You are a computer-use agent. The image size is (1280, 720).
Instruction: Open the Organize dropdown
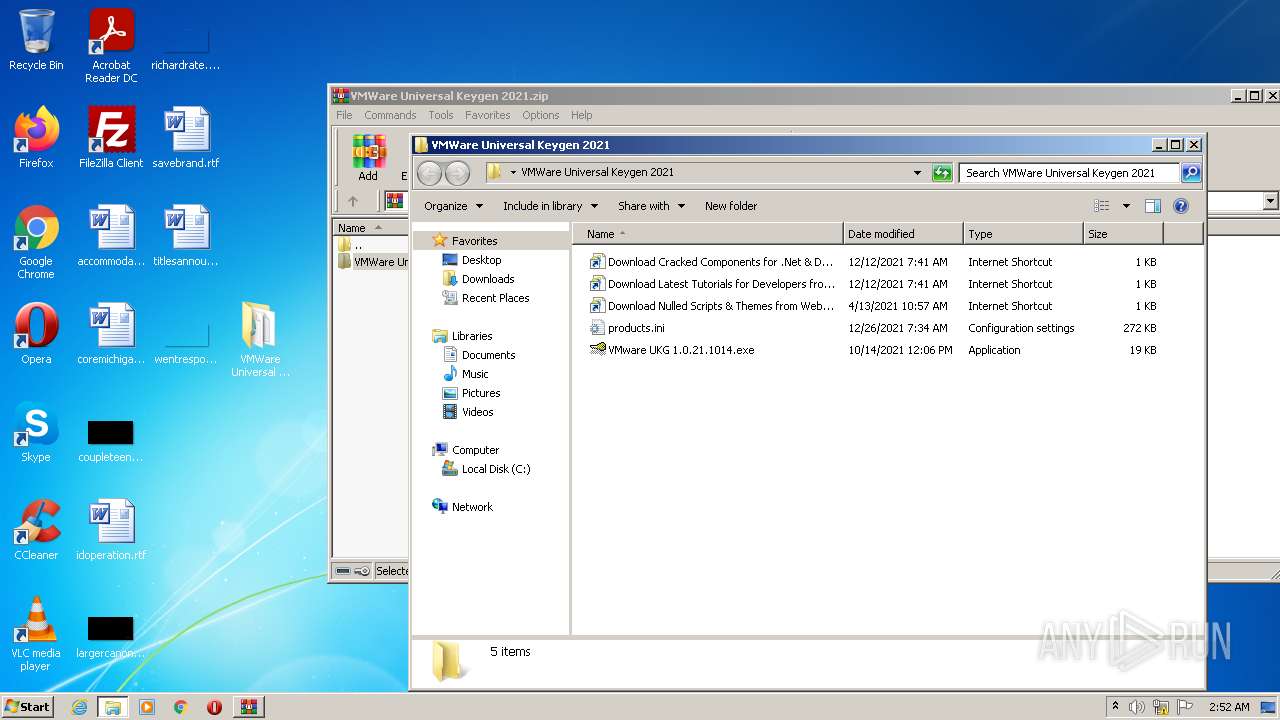[x=453, y=206]
